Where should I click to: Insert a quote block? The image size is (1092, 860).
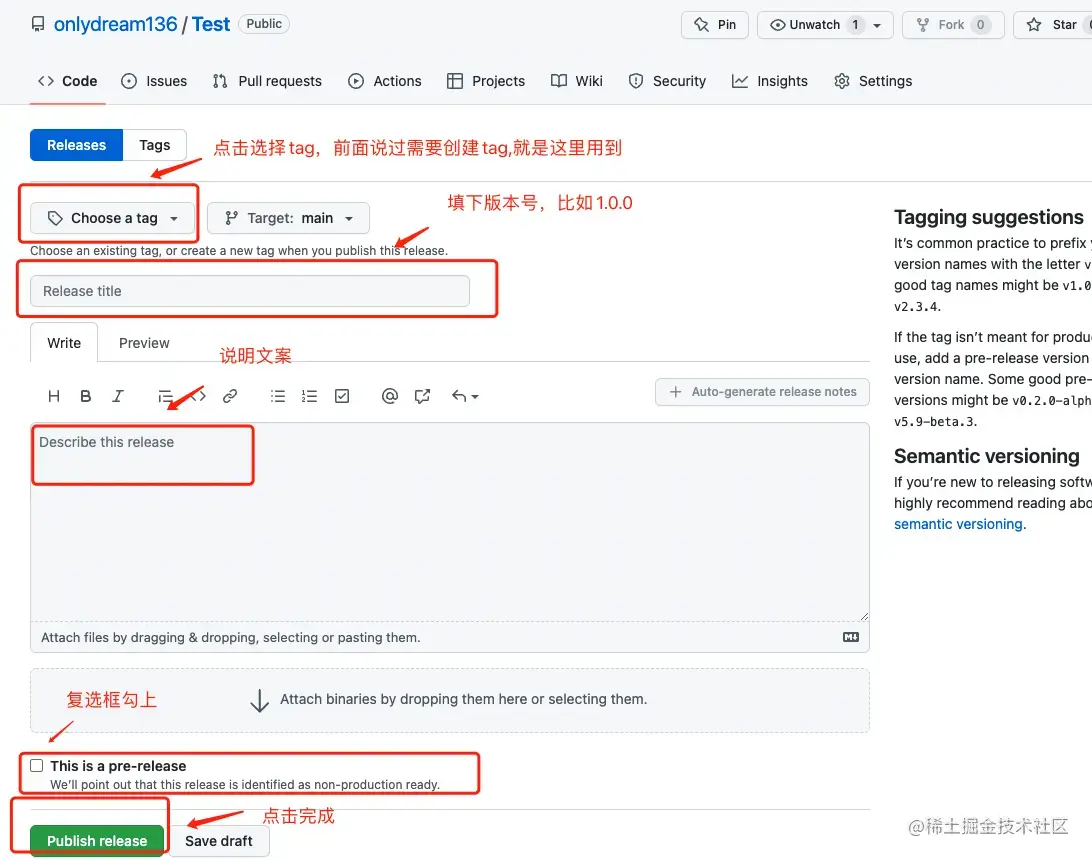pos(165,396)
